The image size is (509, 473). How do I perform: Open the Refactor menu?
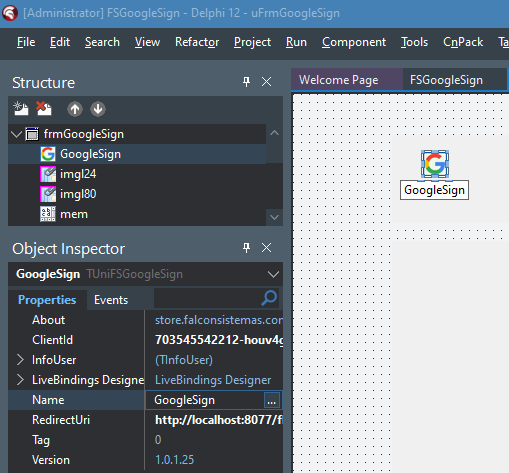tap(197, 42)
